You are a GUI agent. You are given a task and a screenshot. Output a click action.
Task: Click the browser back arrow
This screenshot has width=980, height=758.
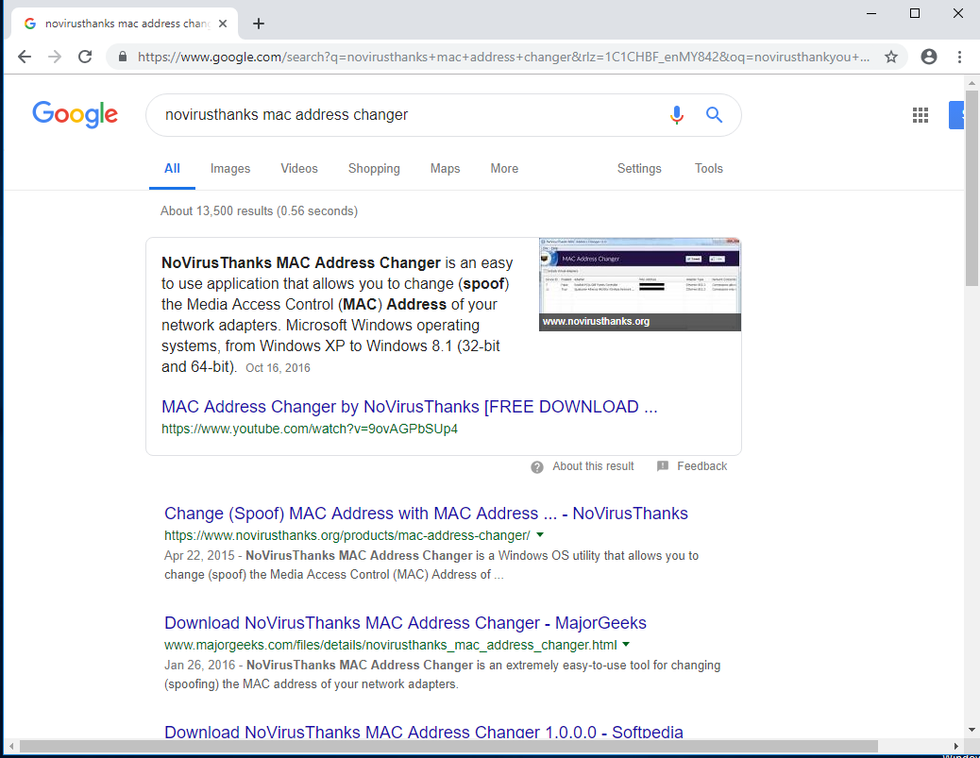pos(24,57)
